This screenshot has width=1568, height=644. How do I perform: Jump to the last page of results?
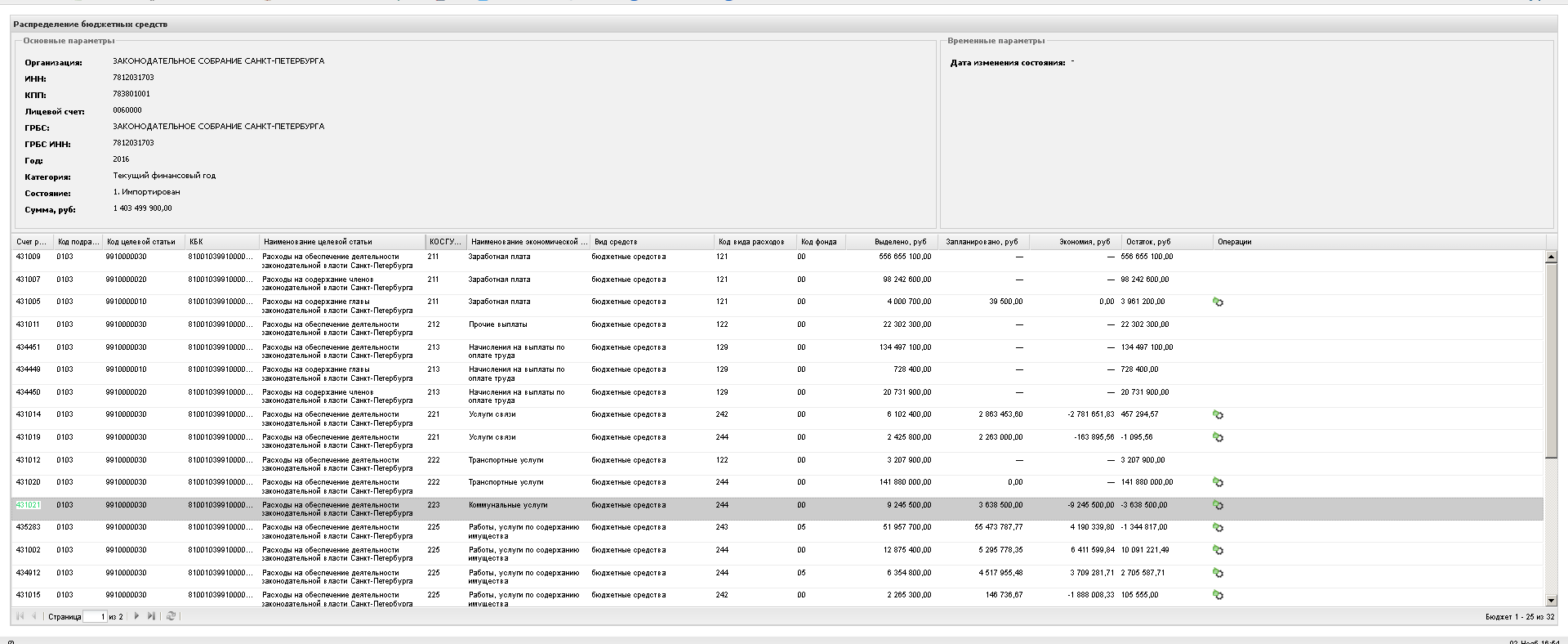[151, 616]
